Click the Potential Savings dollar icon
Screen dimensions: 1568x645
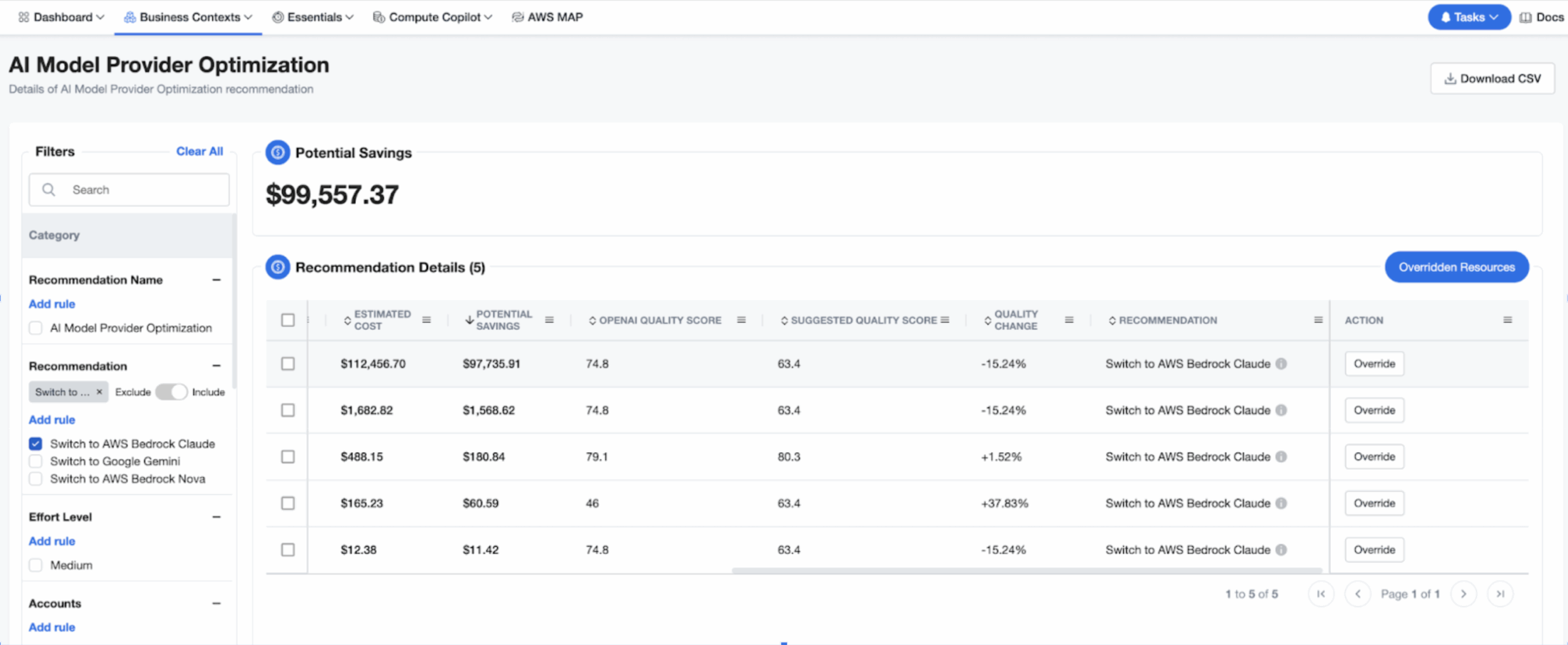[x=278, y=153]
